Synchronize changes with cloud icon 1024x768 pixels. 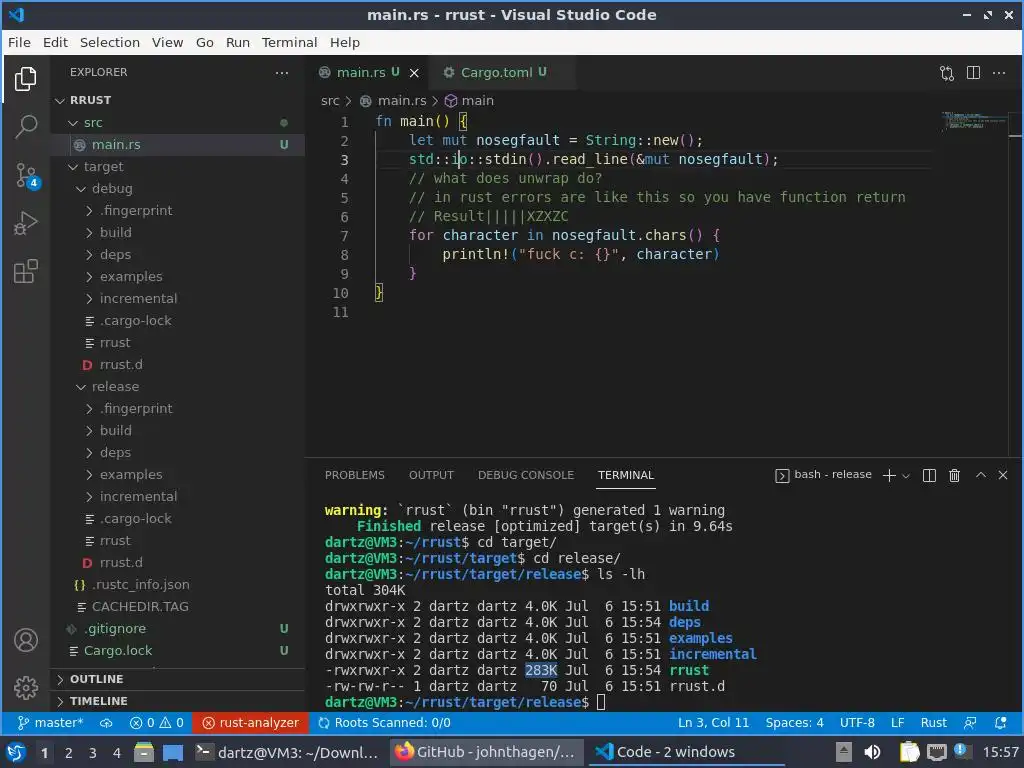[106, 723]
